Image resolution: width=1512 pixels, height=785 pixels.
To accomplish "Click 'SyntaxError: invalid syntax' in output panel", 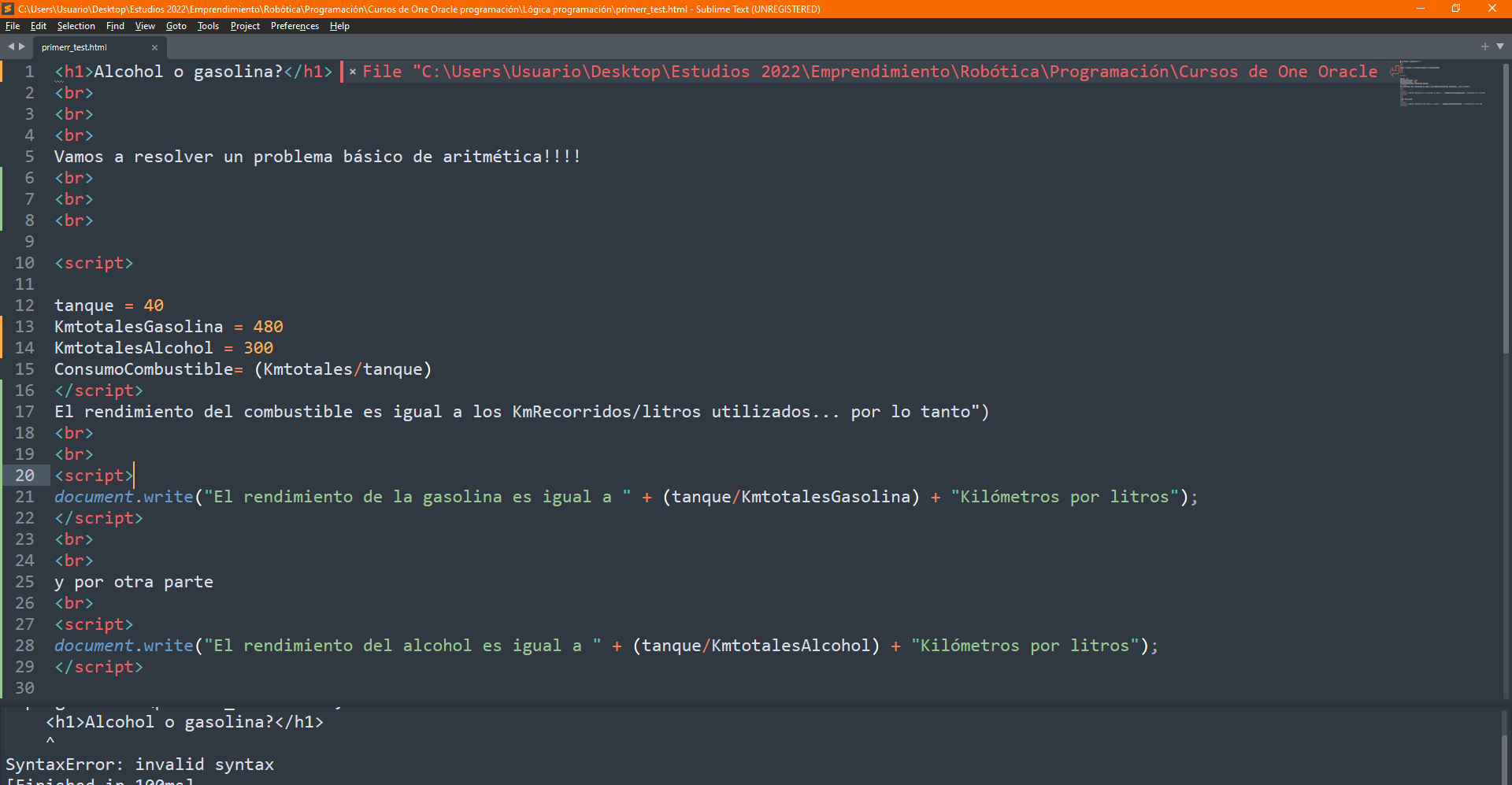I will (140, 765).
